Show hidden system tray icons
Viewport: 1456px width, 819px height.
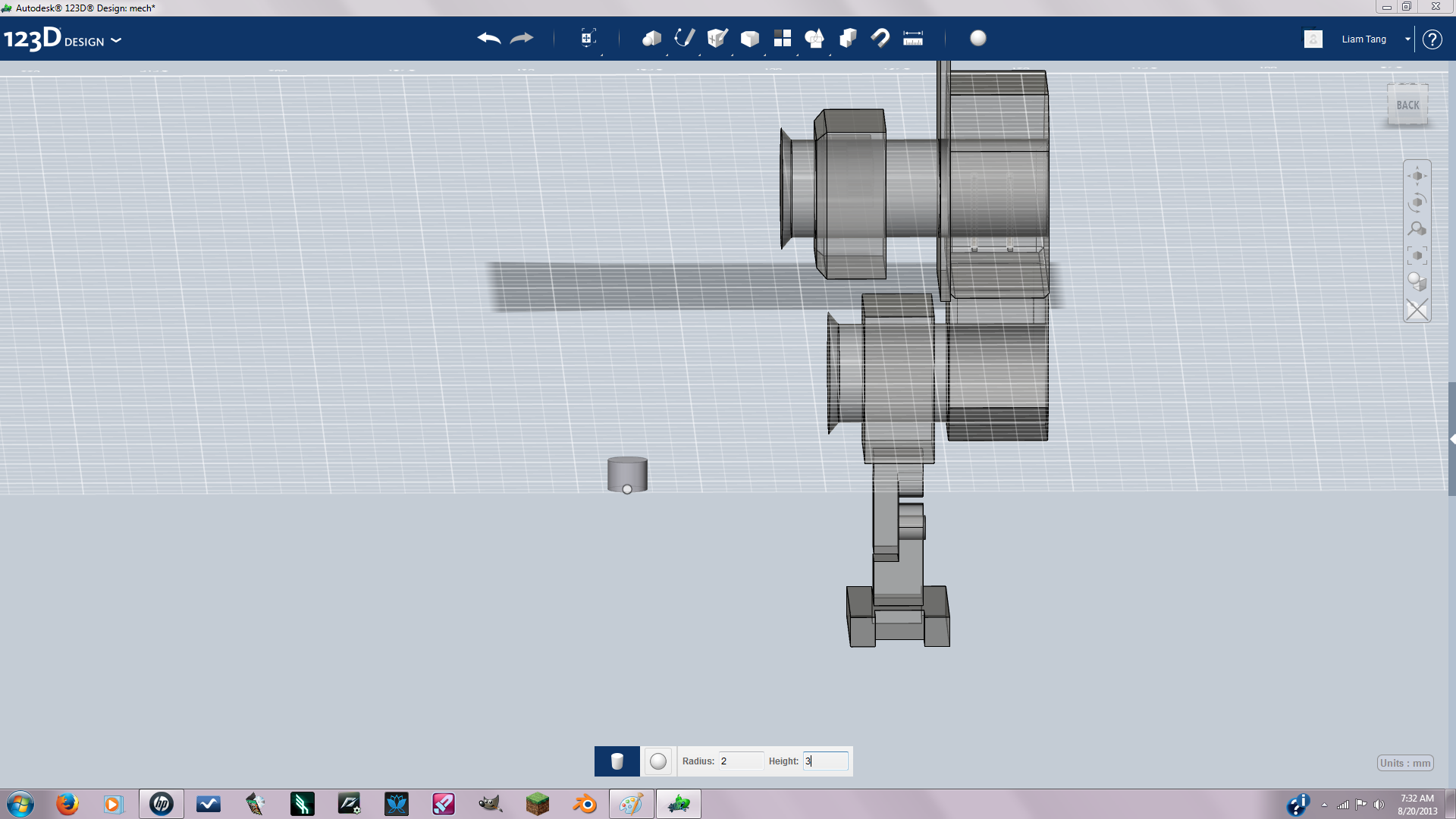[x=1324, y=805]
